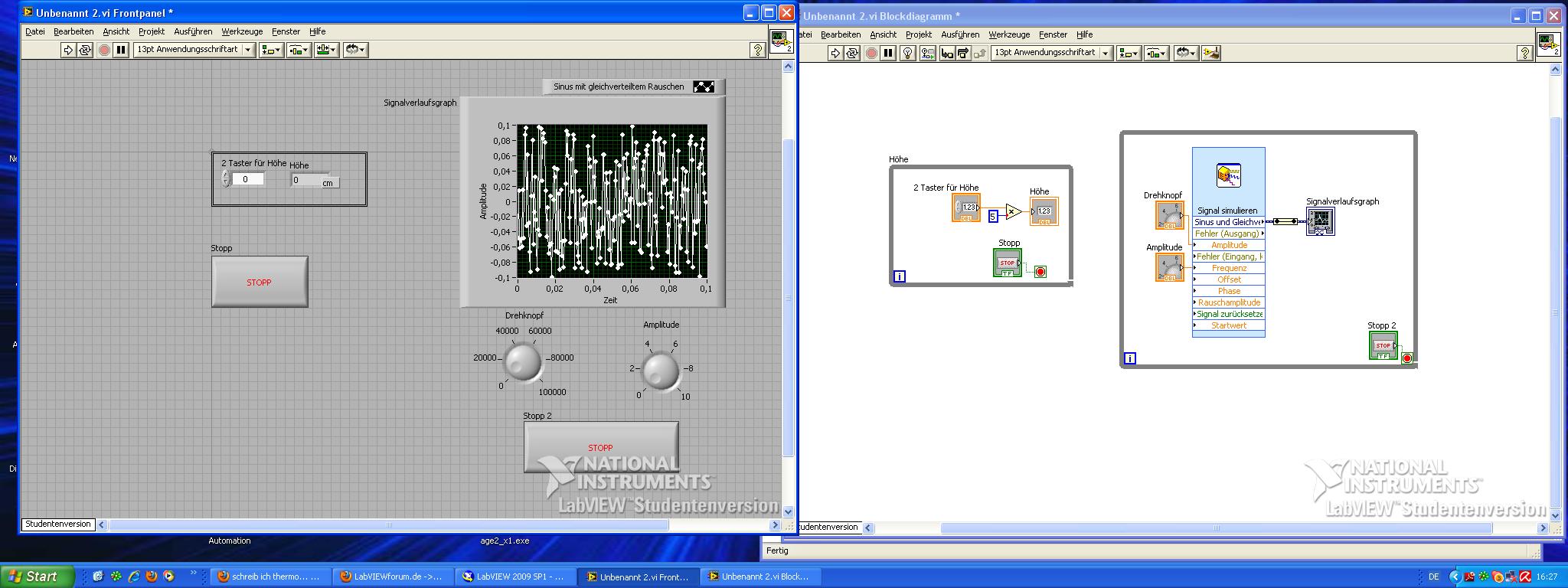
Task: Open Ausführen menu in Frontpanel
Action: coord(193,31)
